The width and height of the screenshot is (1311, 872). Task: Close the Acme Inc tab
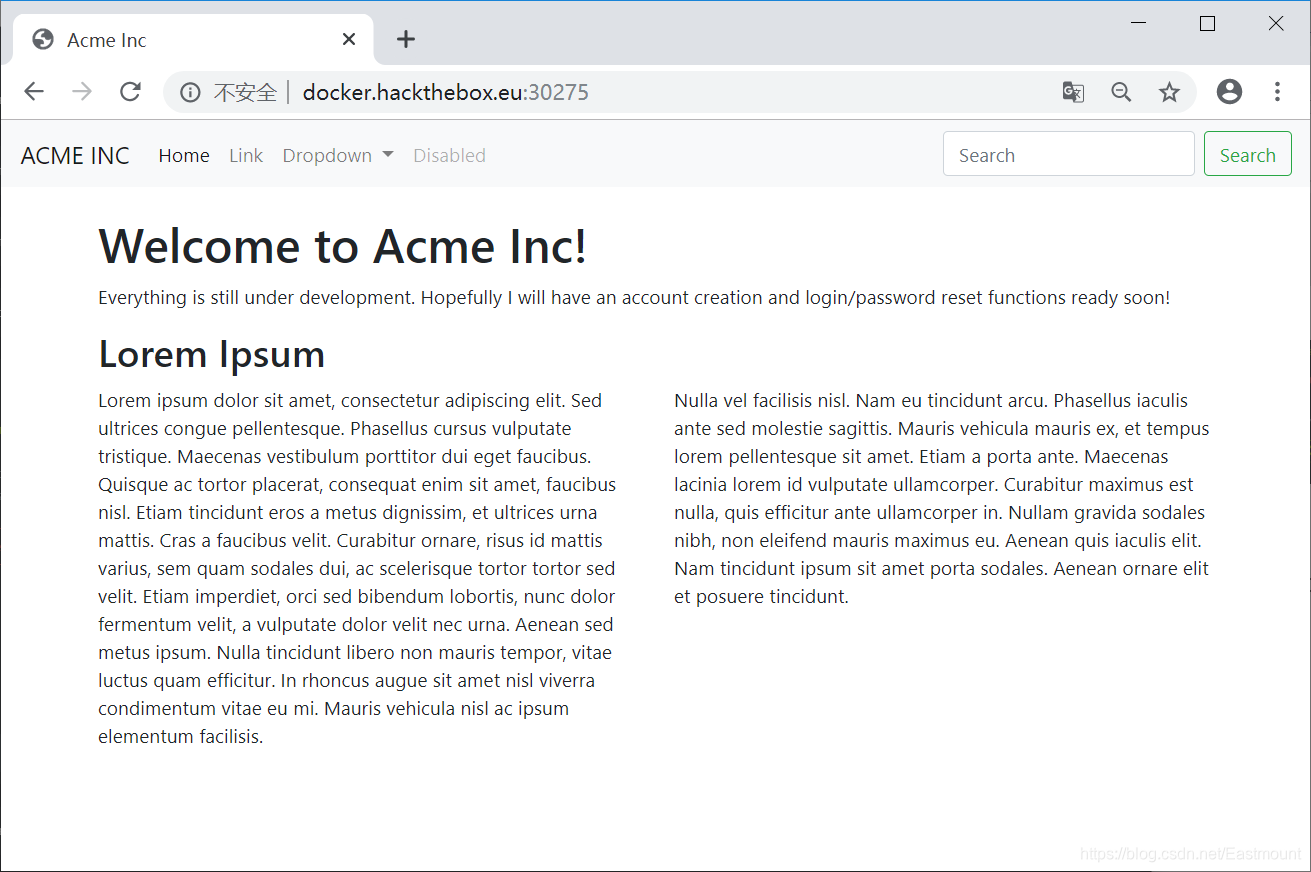tap(349, 39)
